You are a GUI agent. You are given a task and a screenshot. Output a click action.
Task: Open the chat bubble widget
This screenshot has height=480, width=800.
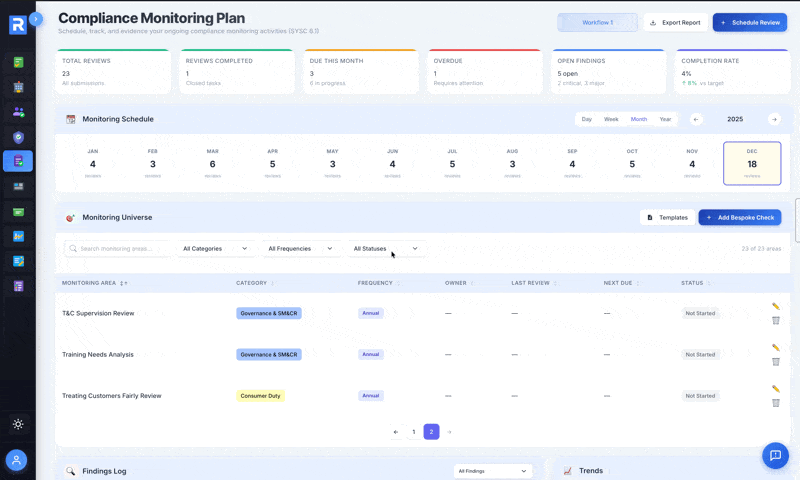(x=775, y=455)
